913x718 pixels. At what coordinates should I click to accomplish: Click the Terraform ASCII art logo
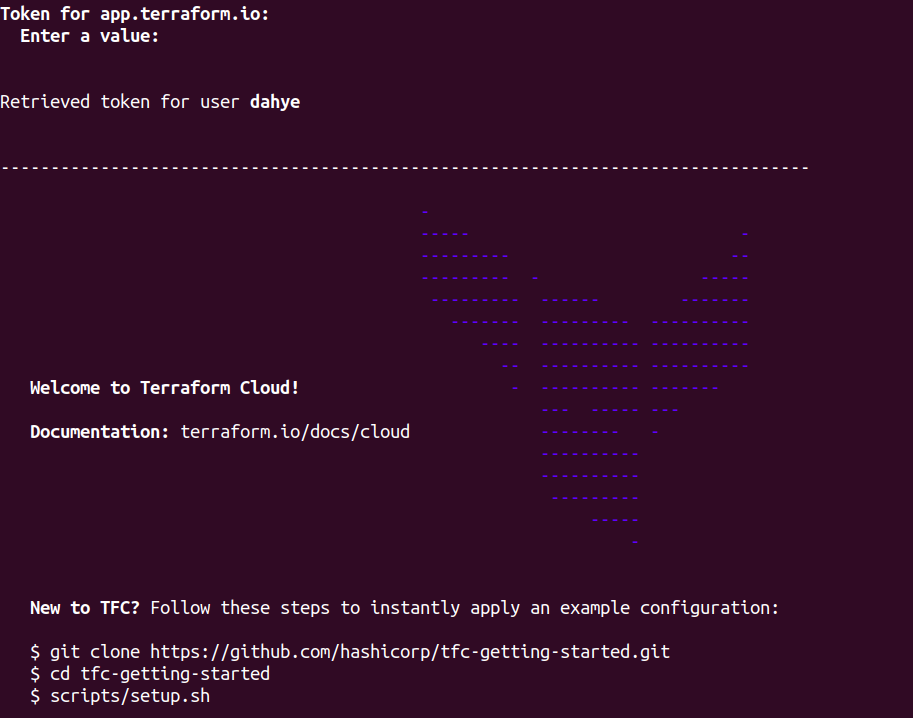585,377
